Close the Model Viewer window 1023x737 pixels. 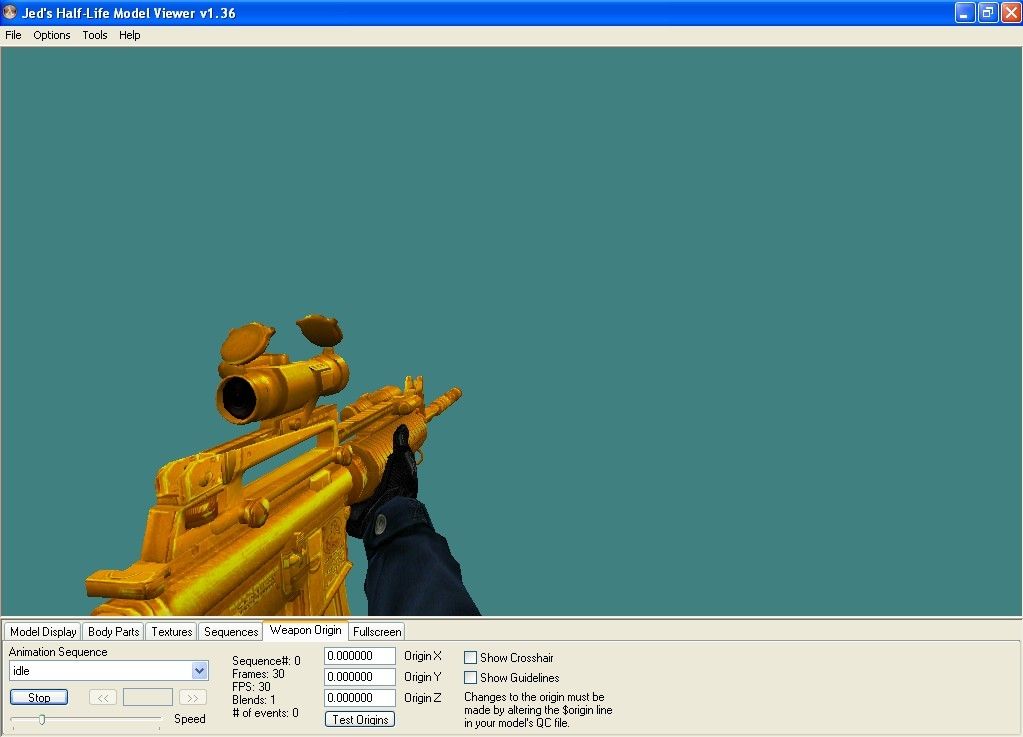(x=1011, y=12)
